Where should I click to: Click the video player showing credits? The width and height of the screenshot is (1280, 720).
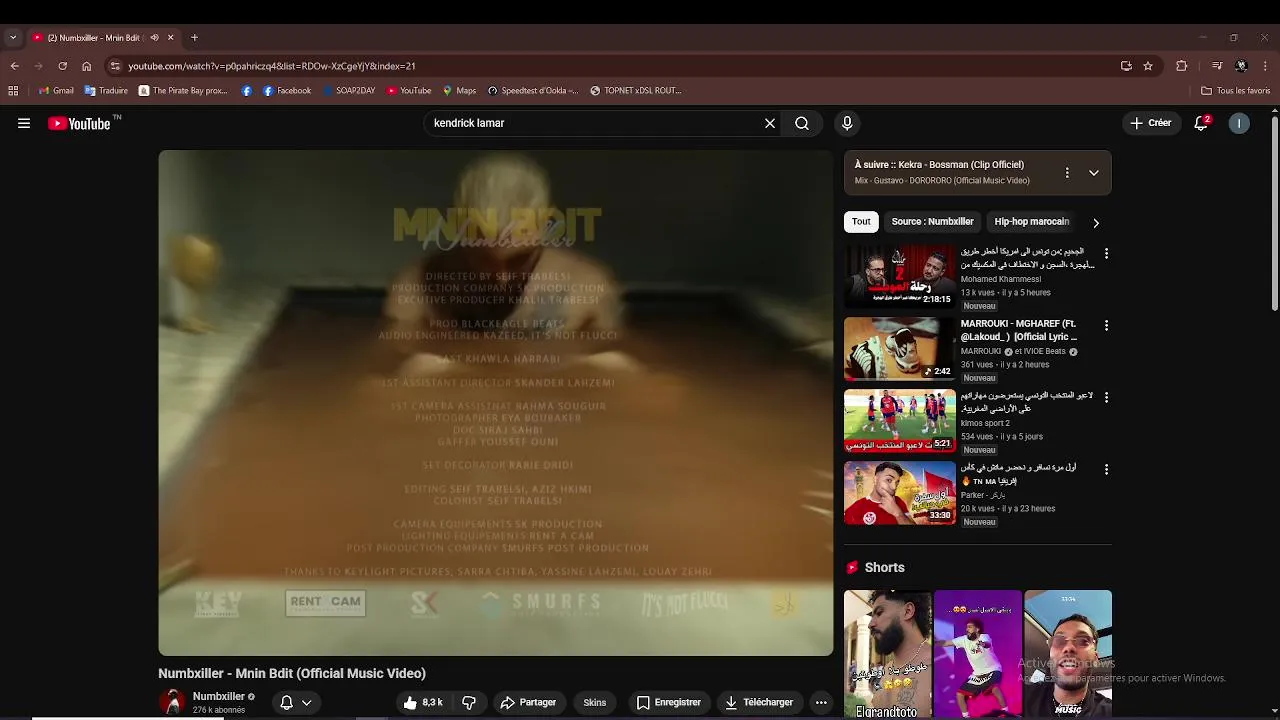click(x=495, y=403)
